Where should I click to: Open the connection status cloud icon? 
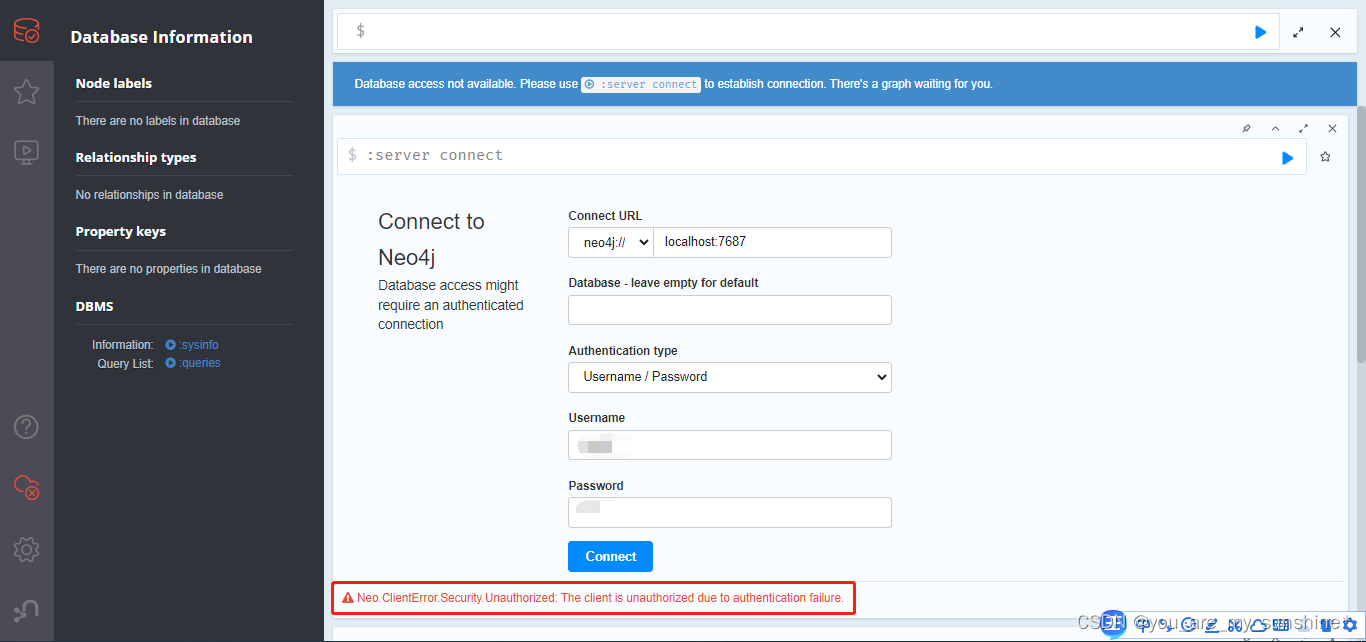26,488
